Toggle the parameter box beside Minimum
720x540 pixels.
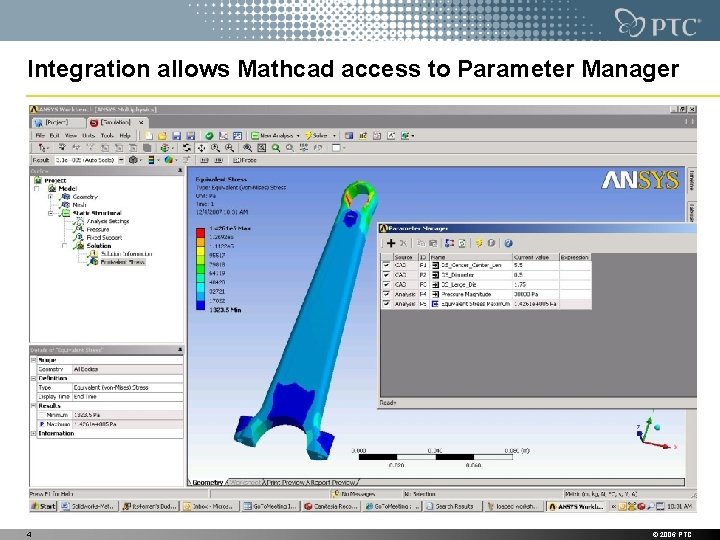click(42, 415)
